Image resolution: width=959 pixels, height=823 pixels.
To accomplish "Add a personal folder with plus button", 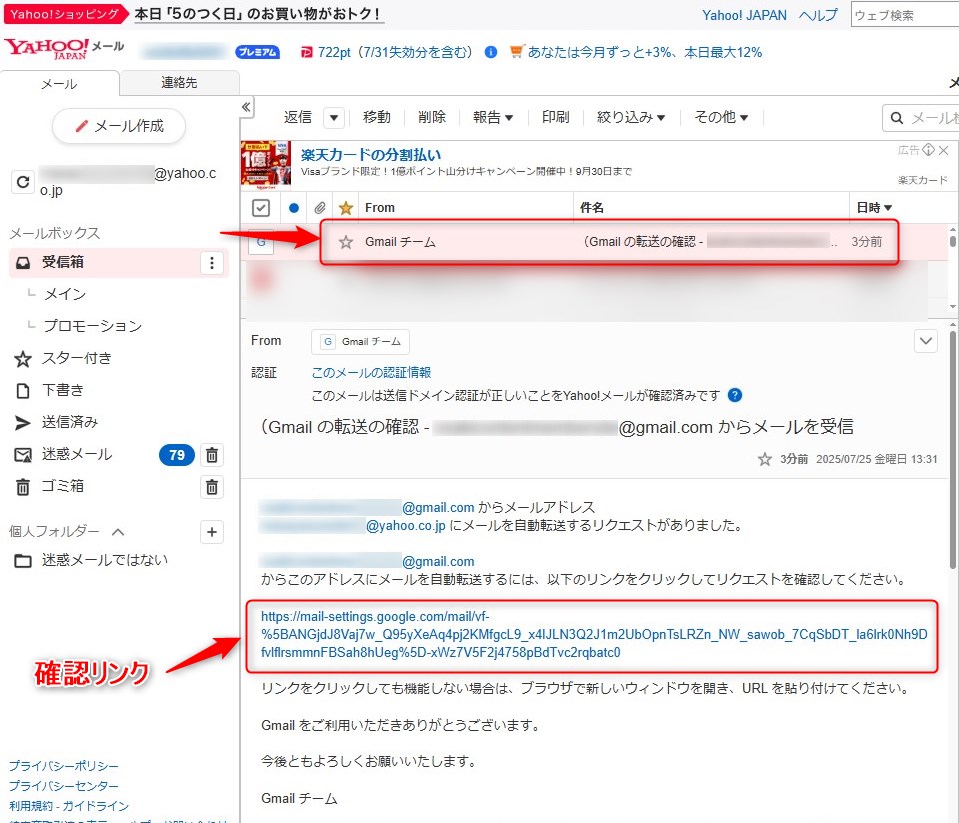I will pos(212,532).
